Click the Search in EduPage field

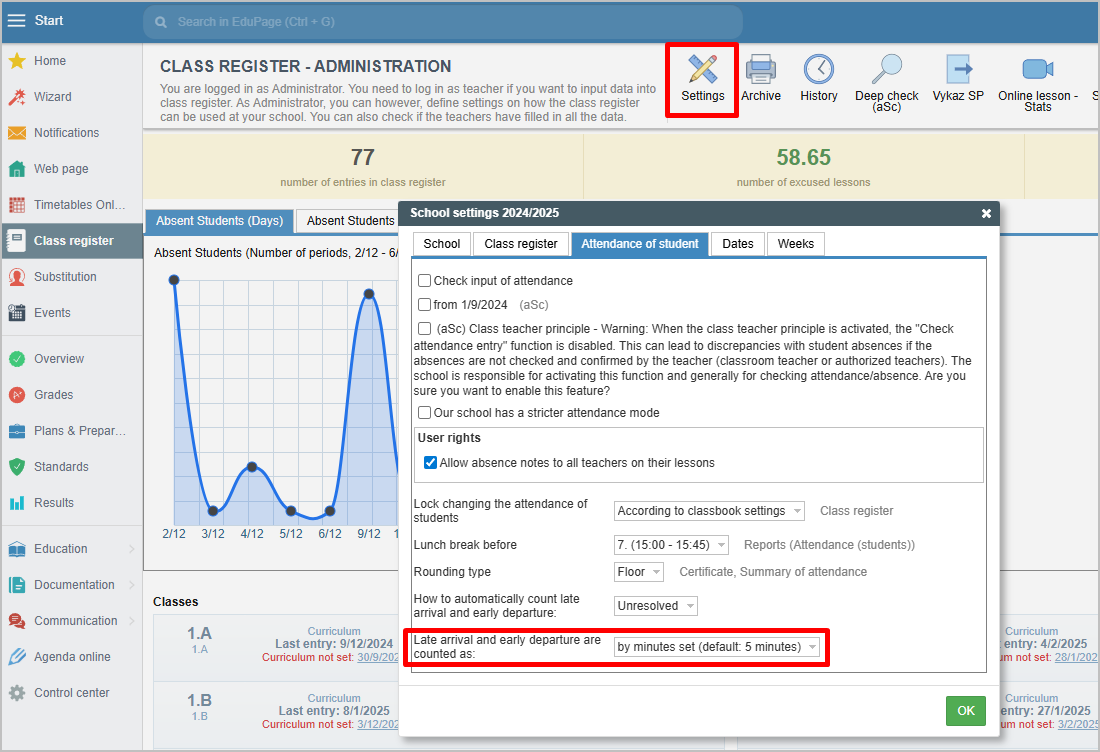pyautogui.click(x=450, y=21)
